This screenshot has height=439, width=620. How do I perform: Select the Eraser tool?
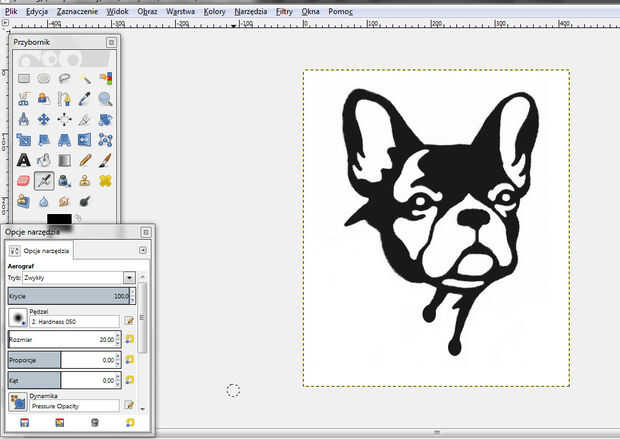point(25,181)
